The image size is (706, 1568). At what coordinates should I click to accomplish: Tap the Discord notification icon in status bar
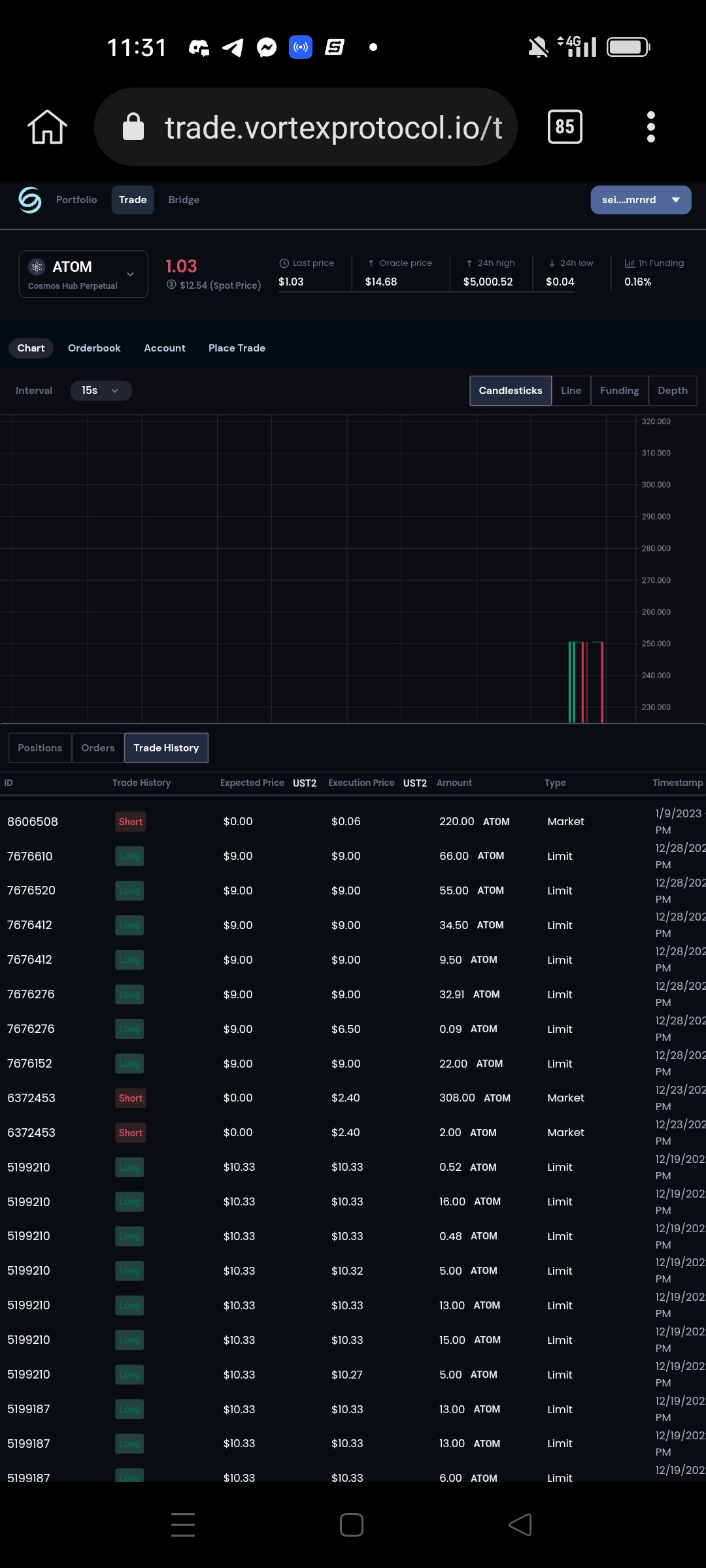199,47
